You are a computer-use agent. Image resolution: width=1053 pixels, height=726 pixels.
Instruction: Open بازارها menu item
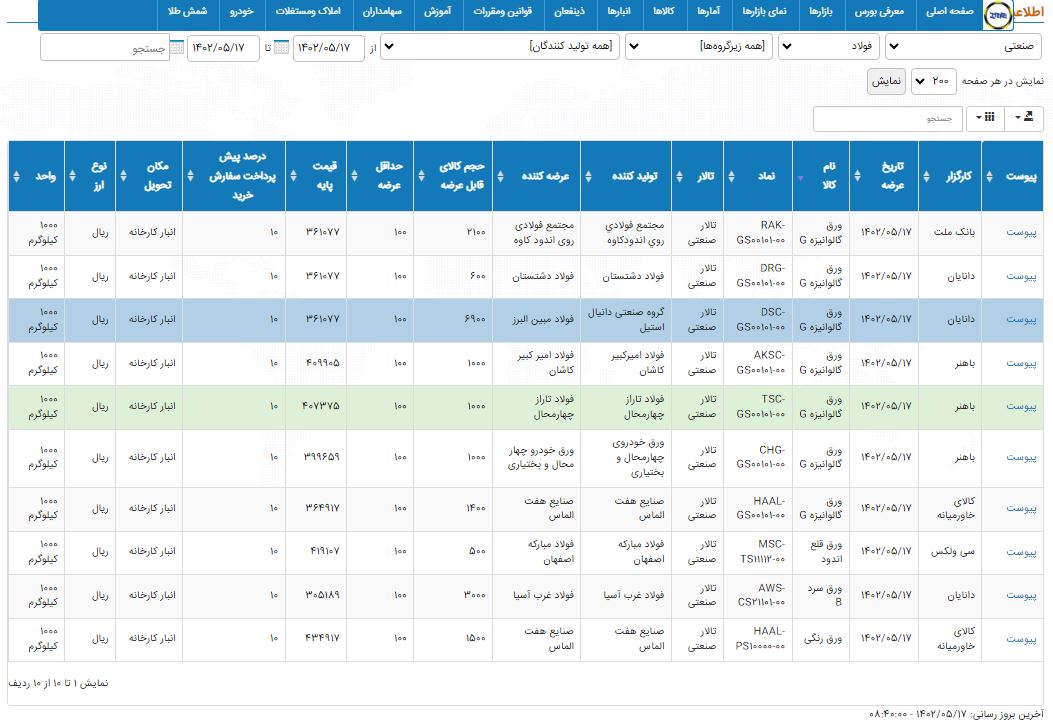click(x=820, y=11)
